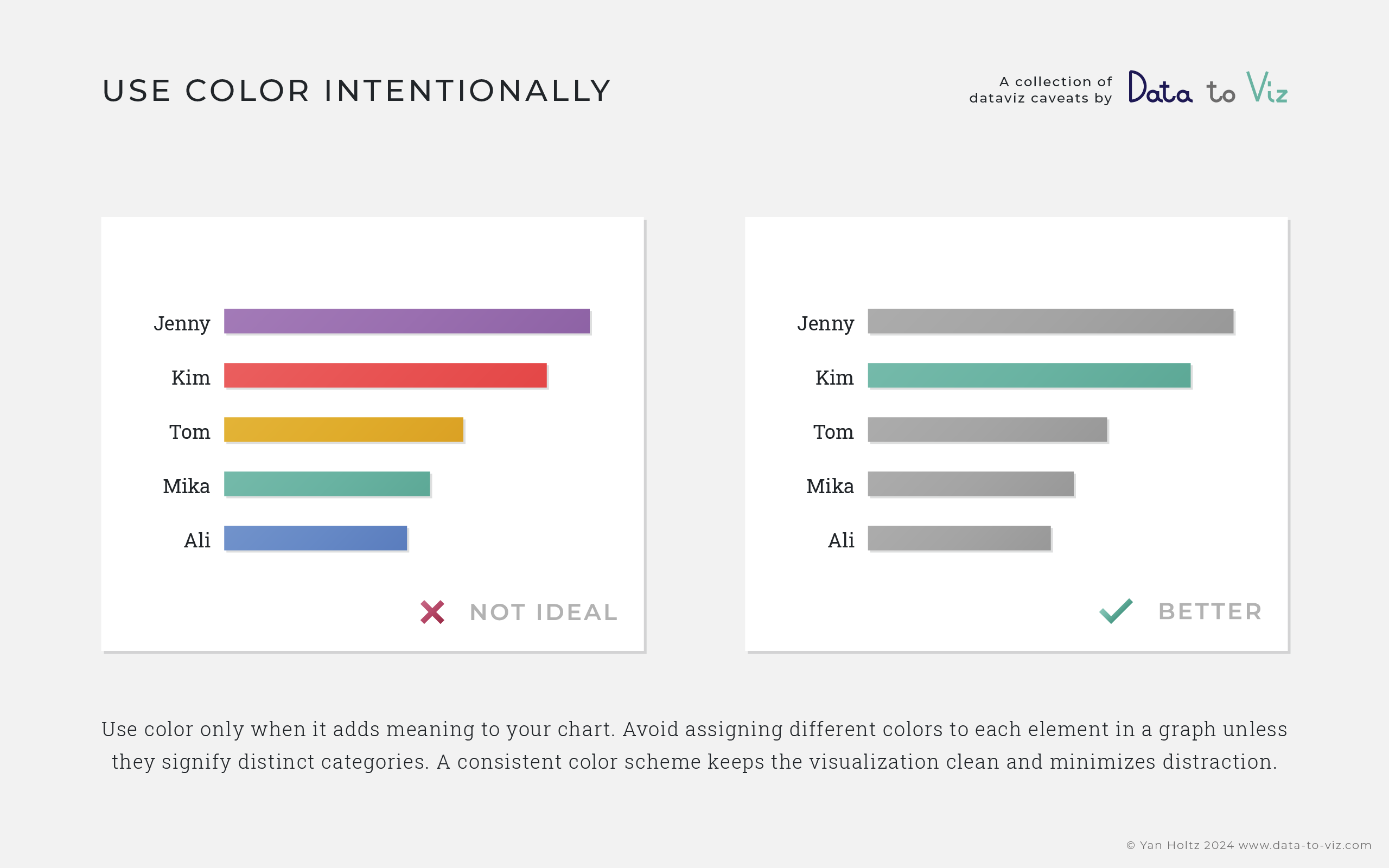Viewport: 1389px width, 868px height.
Task: Click the highlighted green Kim bar
Action: coord(1029,375)
